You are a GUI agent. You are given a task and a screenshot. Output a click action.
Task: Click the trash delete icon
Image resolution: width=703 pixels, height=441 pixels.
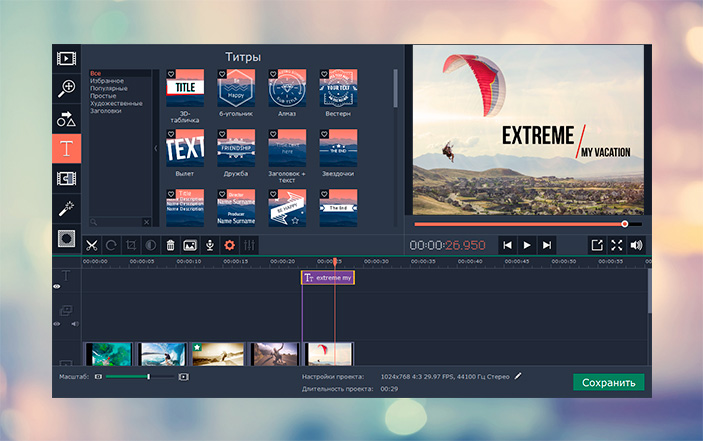point(170,244)
